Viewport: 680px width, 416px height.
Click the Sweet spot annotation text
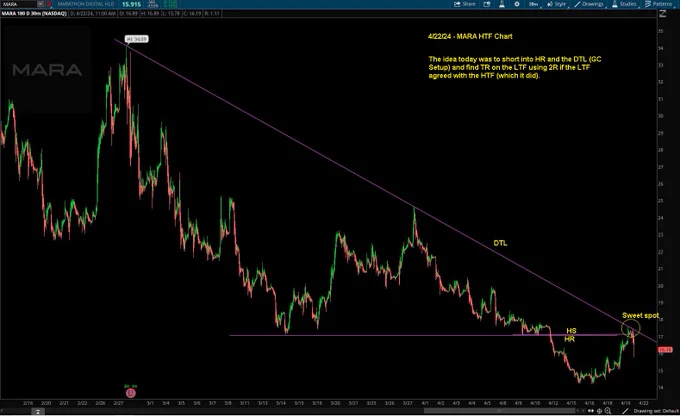(x=640, y=315)
